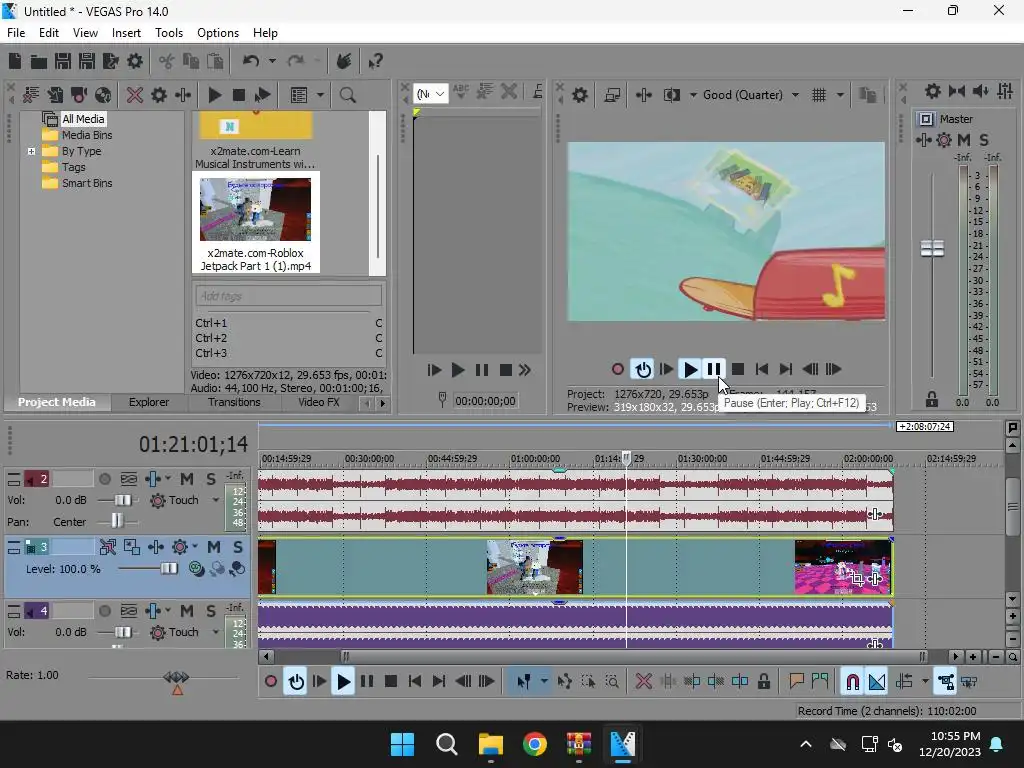This screenshot has width=1024, height=768.
Task: Click the What's This help icon
Action: pos(375,61)
